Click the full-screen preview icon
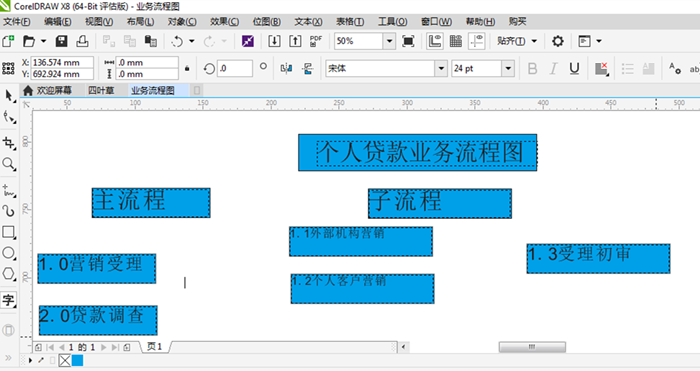The width and height of the screenshot is (700, 371). [x=408, y=42]
